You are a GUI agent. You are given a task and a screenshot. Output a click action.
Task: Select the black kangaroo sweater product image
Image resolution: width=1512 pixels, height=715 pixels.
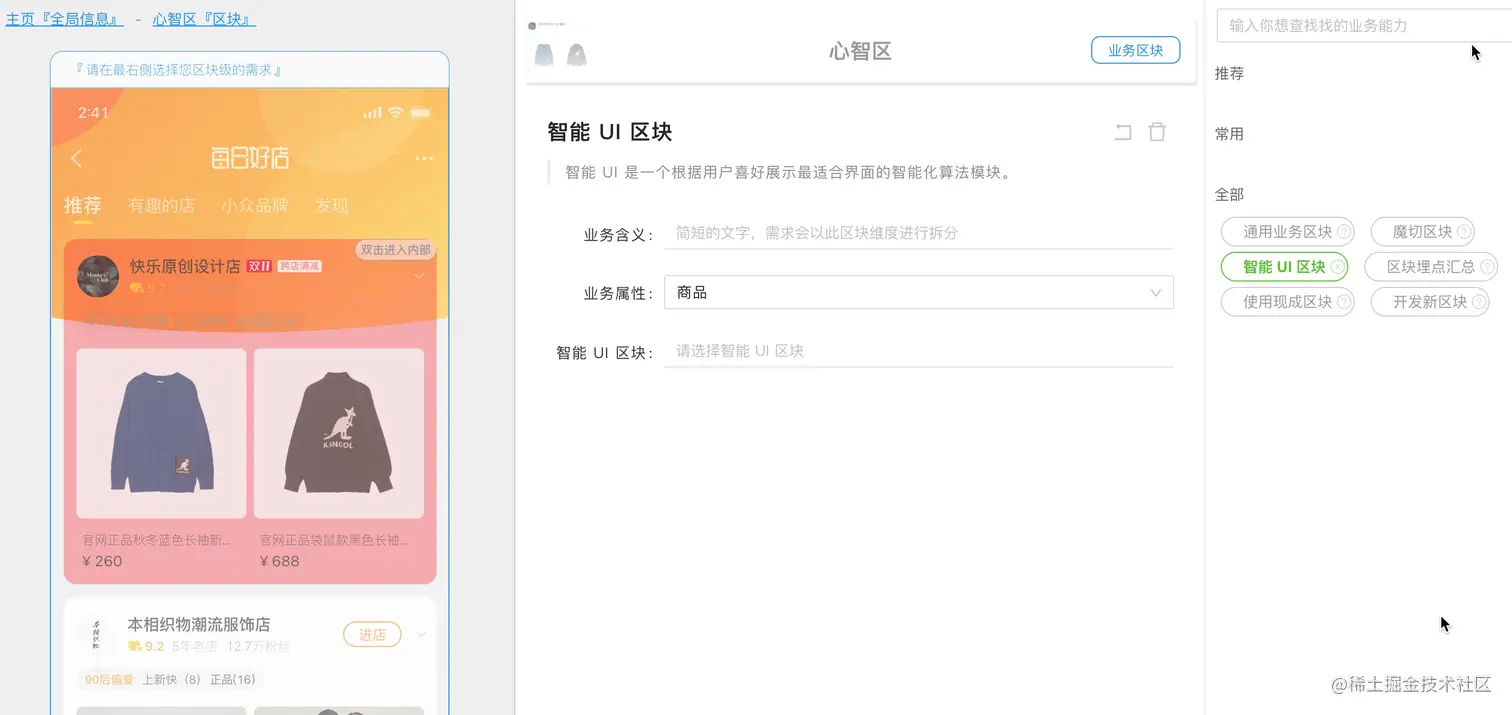coord(339,433)
